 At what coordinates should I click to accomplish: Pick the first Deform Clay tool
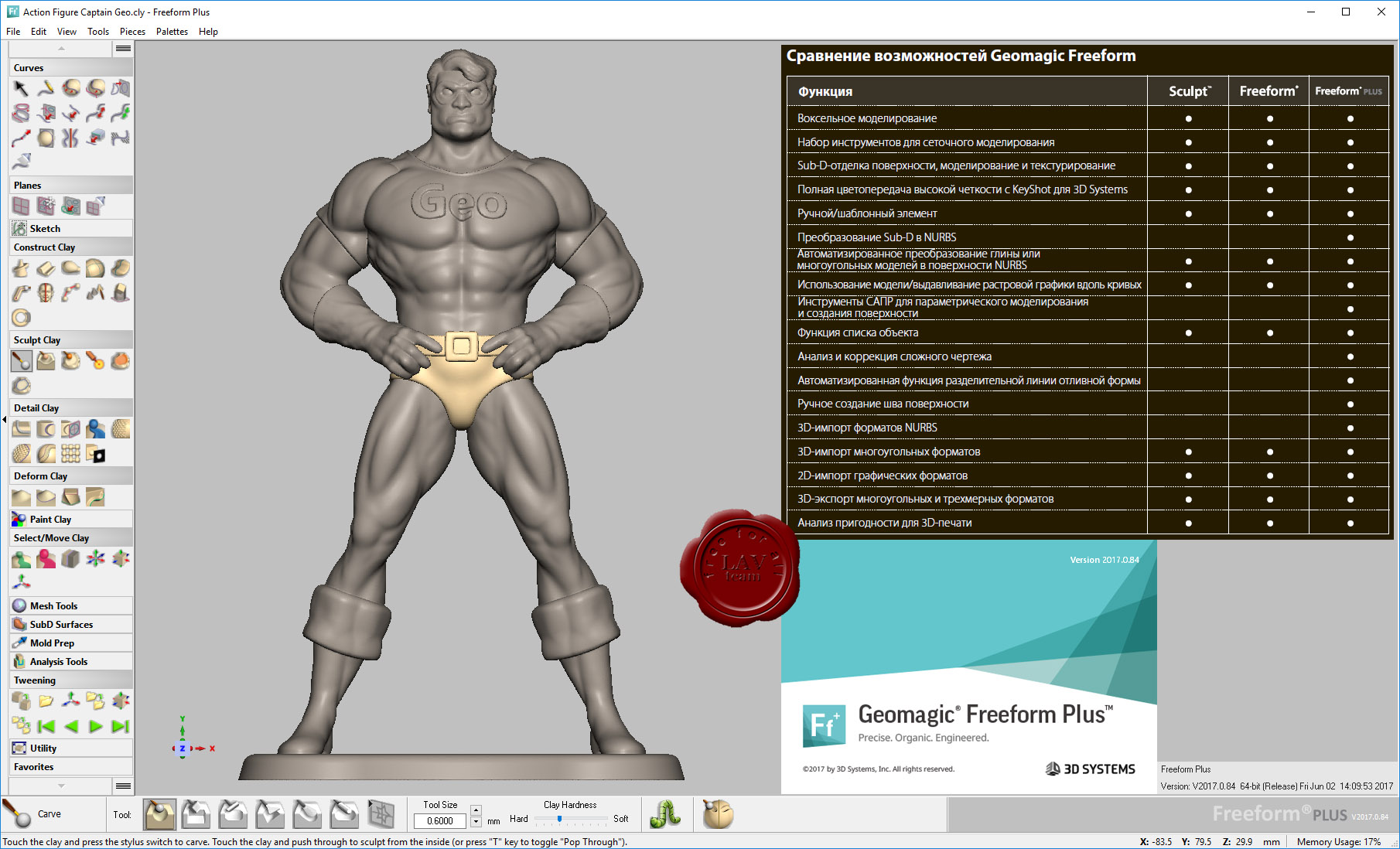[x=21, y=497]
